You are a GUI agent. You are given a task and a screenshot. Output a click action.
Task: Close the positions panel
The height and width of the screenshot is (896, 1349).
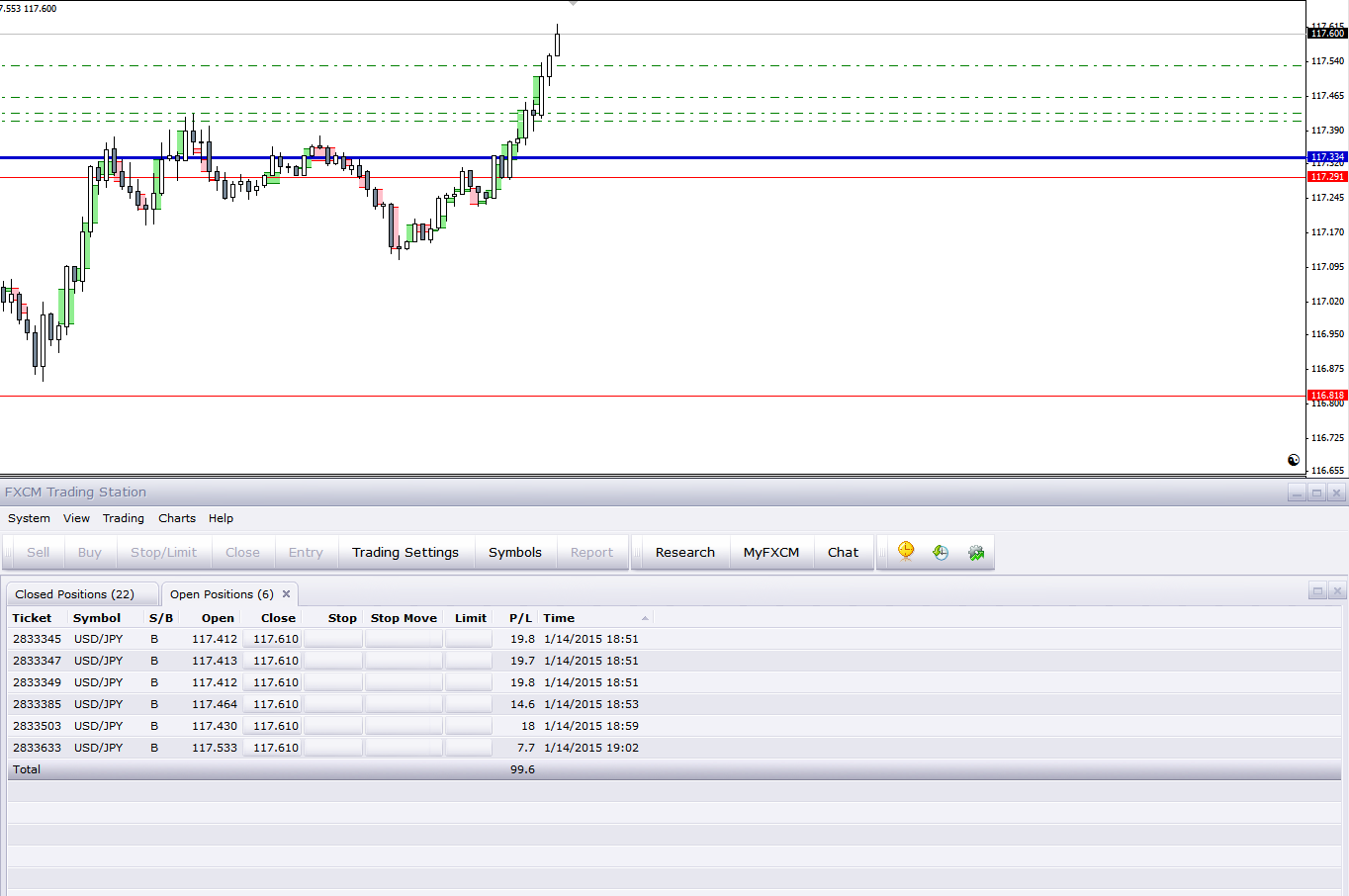tap(1337, 591)
